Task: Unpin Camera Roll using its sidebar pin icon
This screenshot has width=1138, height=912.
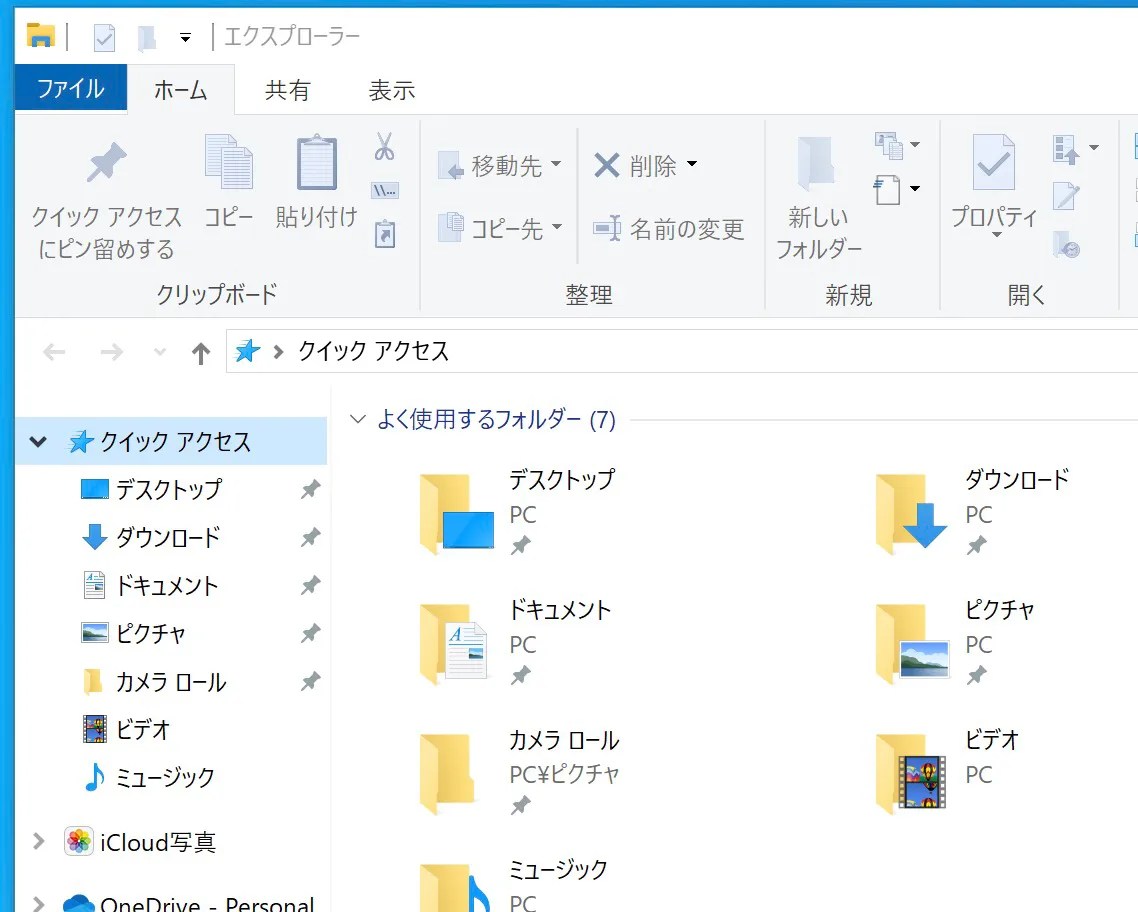Action: point(311,681)
